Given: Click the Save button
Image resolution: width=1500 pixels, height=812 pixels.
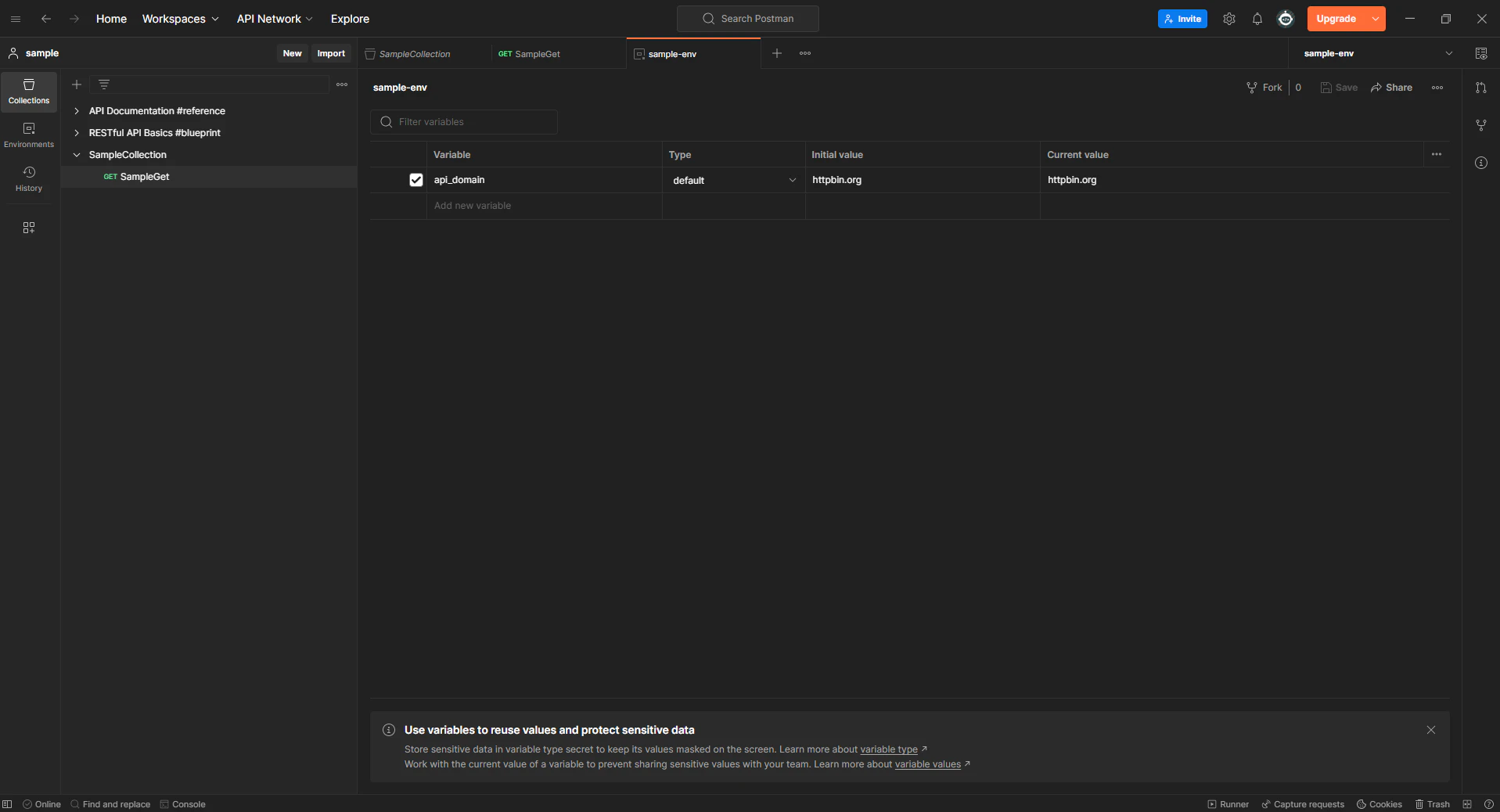Looking at the screenshot, I should [1339, 88].
